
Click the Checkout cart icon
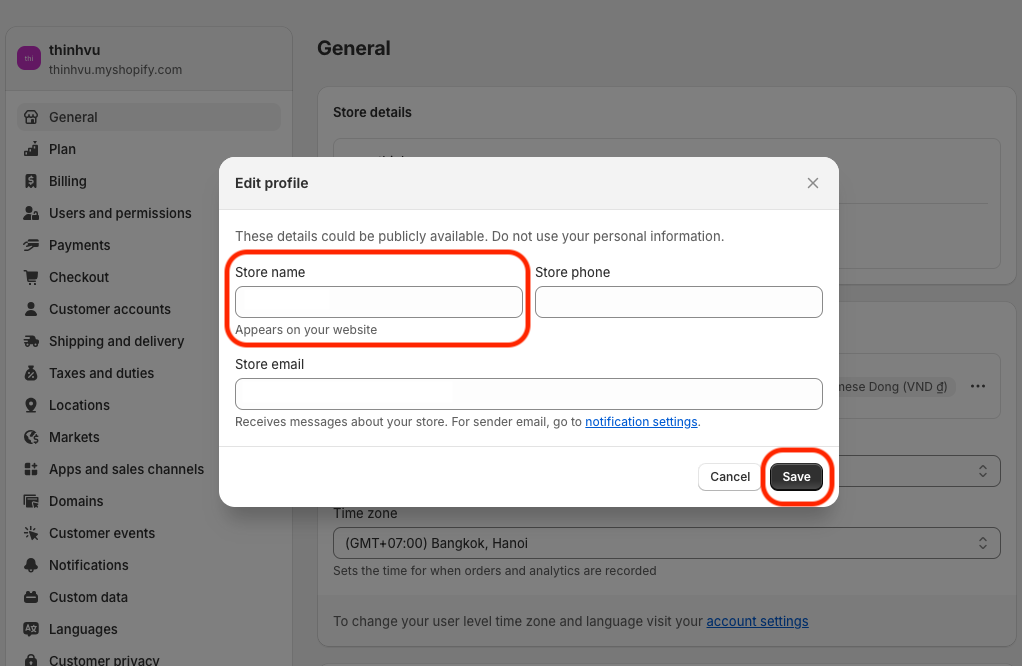31,277
